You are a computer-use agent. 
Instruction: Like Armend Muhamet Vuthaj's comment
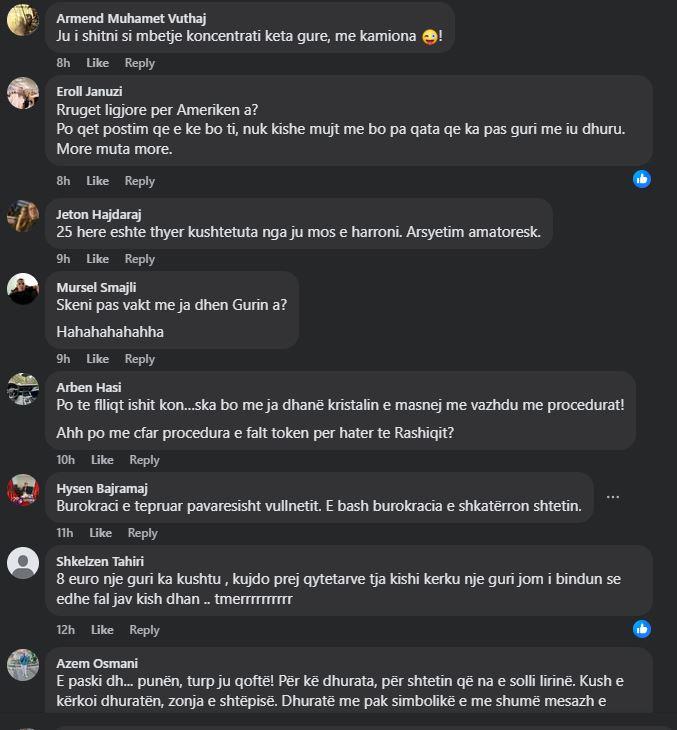[x=97, y=63]
